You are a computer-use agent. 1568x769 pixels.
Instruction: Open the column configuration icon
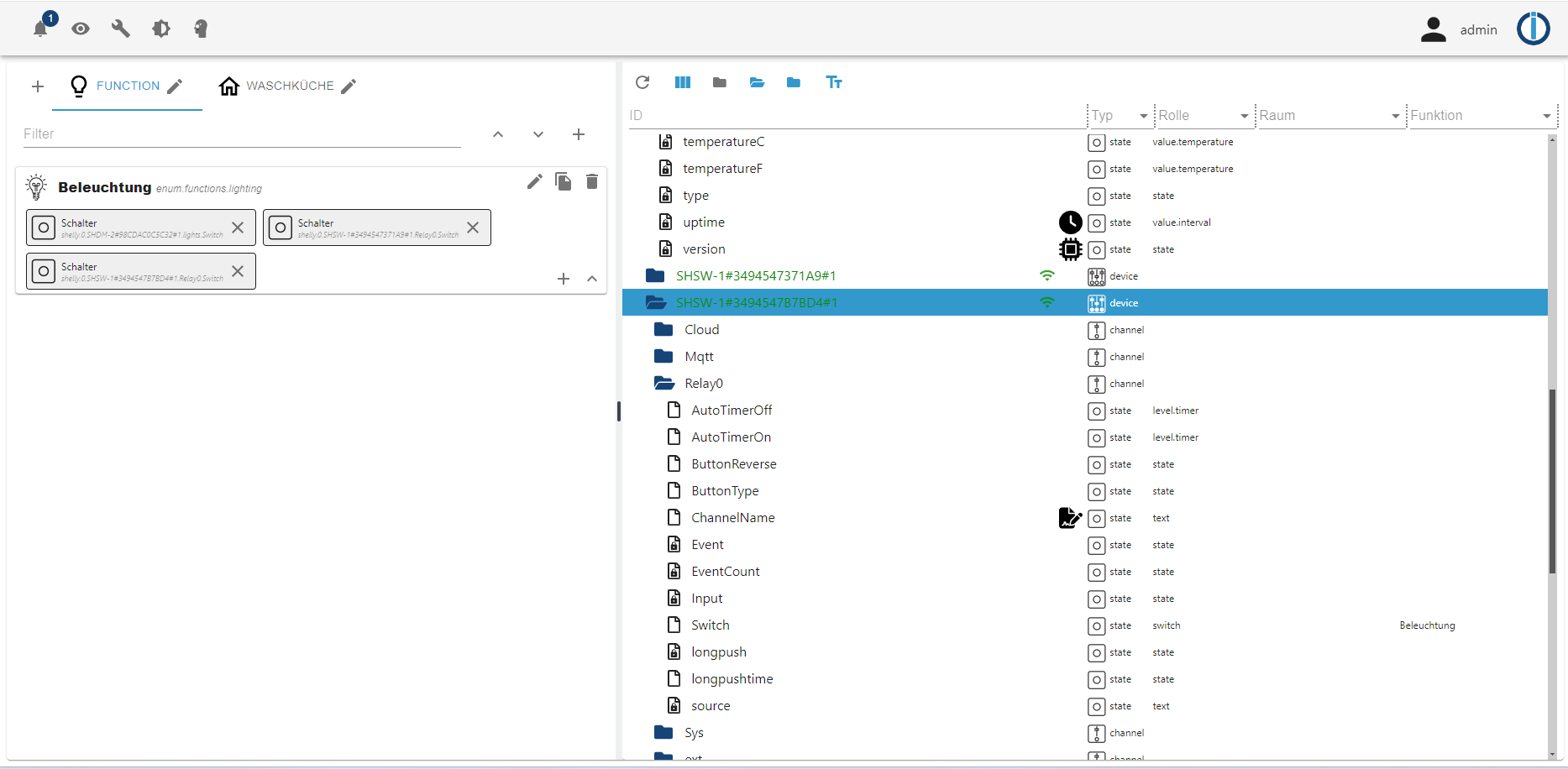coord(683,82)
